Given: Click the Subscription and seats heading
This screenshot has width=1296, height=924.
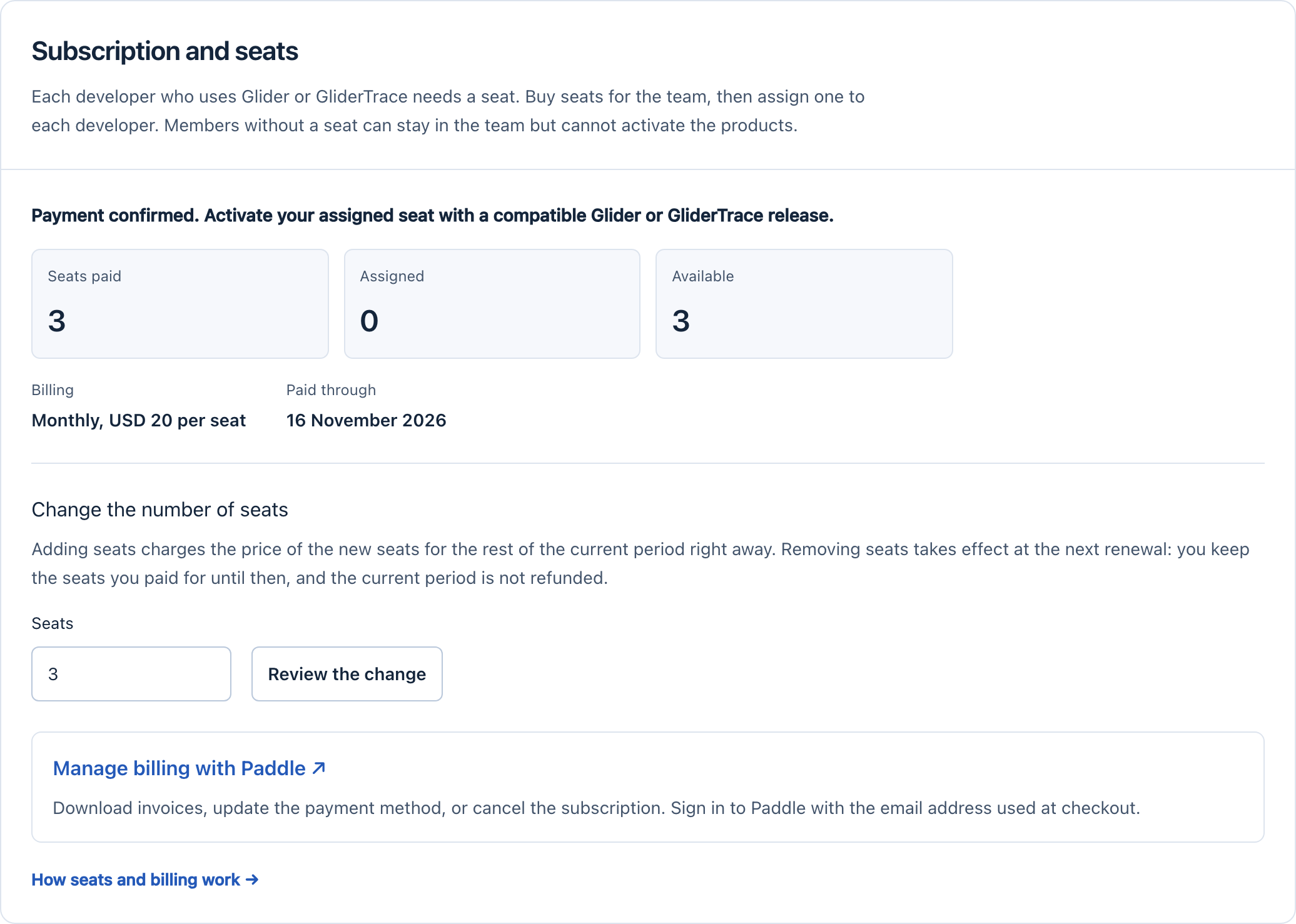Looking at the screenshot, I should click(165, 51).
